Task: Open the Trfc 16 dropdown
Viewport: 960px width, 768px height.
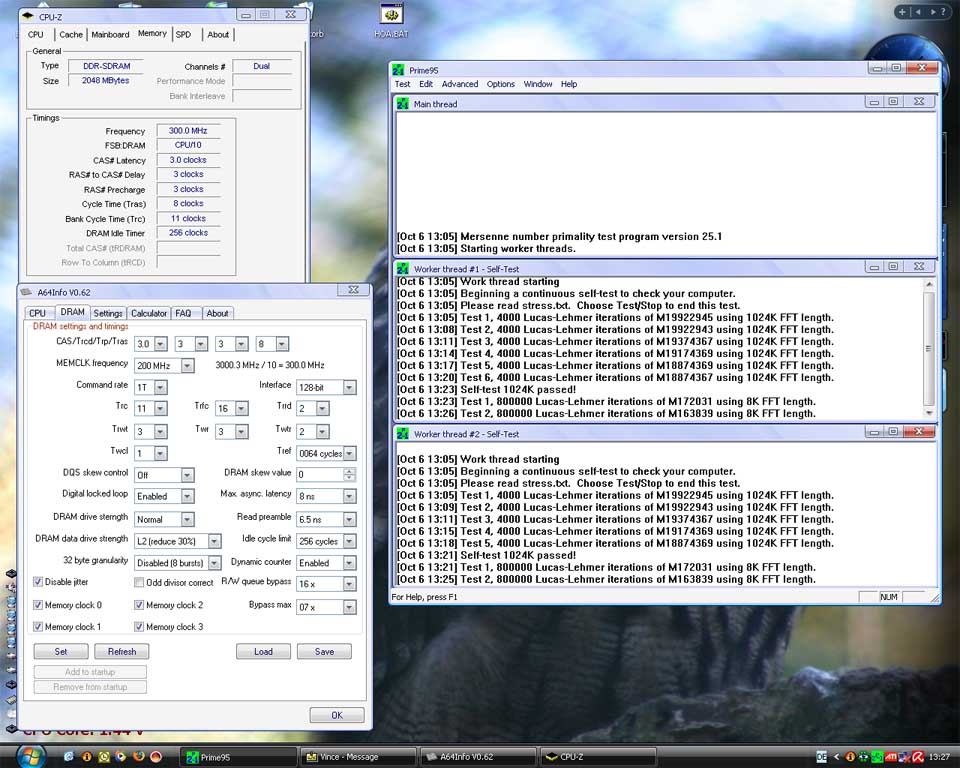Action: 241,408
